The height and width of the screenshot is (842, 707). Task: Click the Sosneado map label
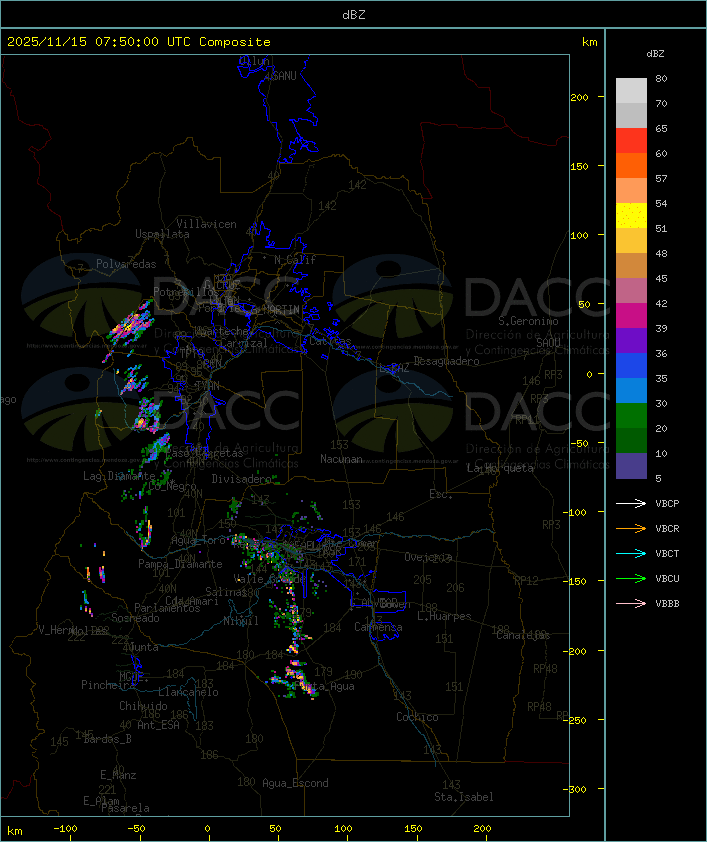pyautogui.click(x=135, y=618)
